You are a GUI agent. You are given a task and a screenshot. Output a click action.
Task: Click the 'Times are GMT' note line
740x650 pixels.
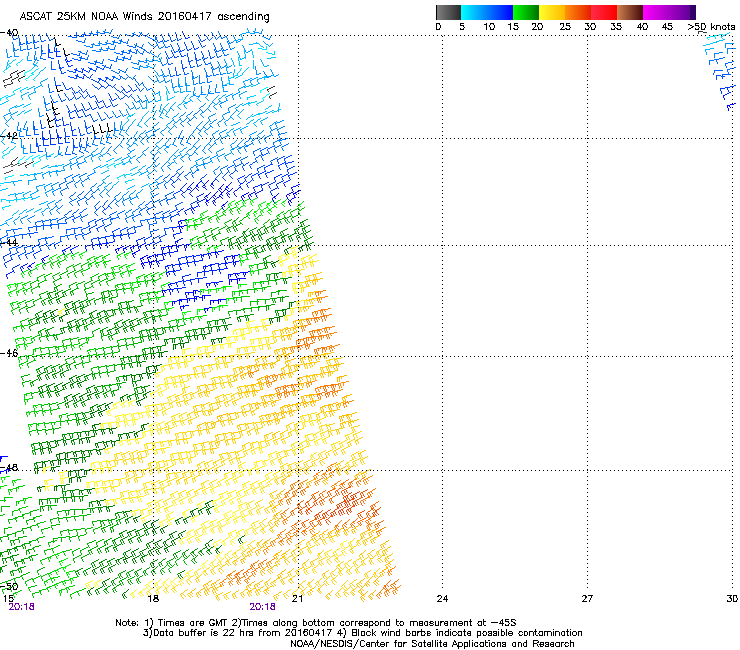point(316,623)
